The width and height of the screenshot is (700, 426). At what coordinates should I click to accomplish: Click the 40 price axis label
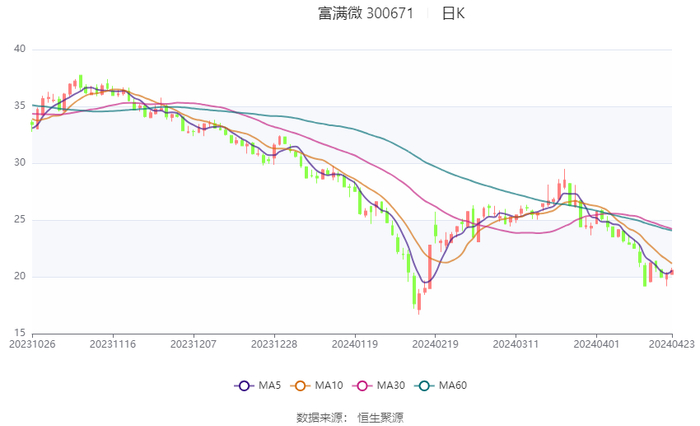click(x=19, y=49)
